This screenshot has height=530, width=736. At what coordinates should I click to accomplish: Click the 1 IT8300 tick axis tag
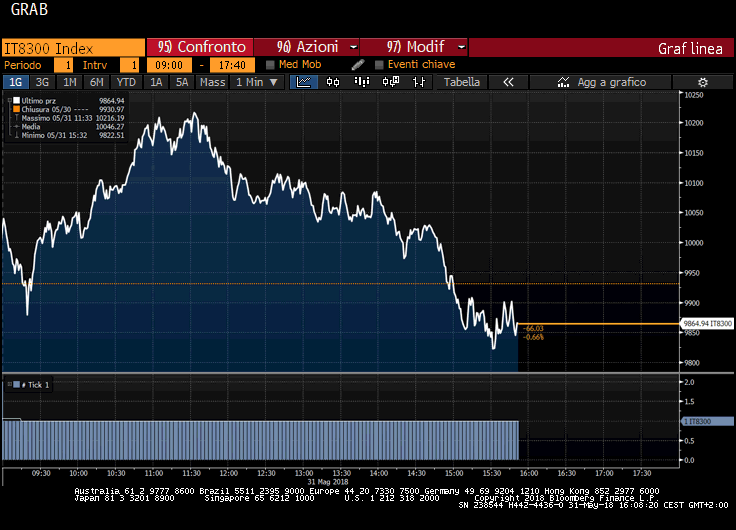pos(707,421)
